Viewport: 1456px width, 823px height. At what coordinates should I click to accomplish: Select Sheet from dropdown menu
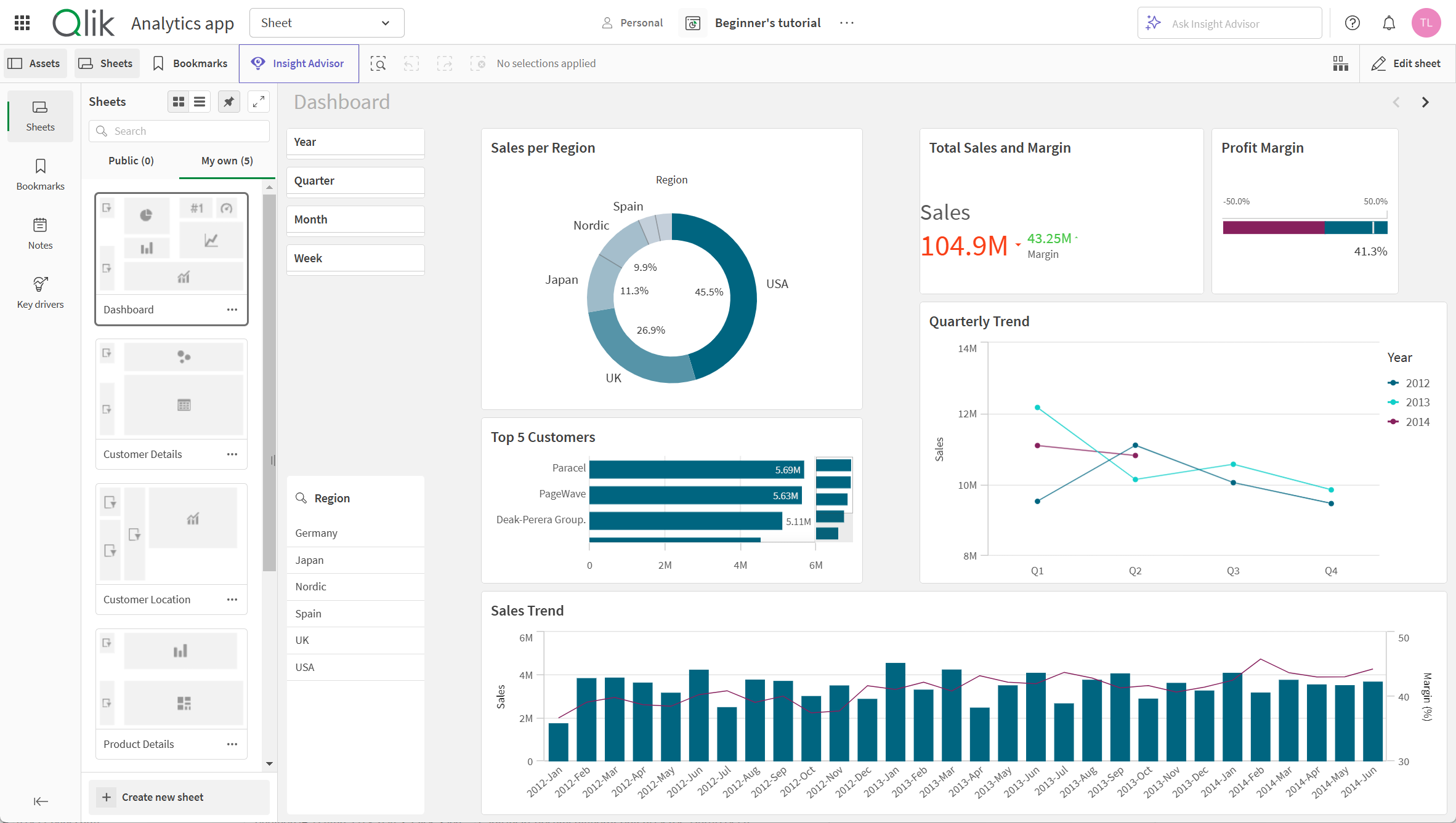327,22
